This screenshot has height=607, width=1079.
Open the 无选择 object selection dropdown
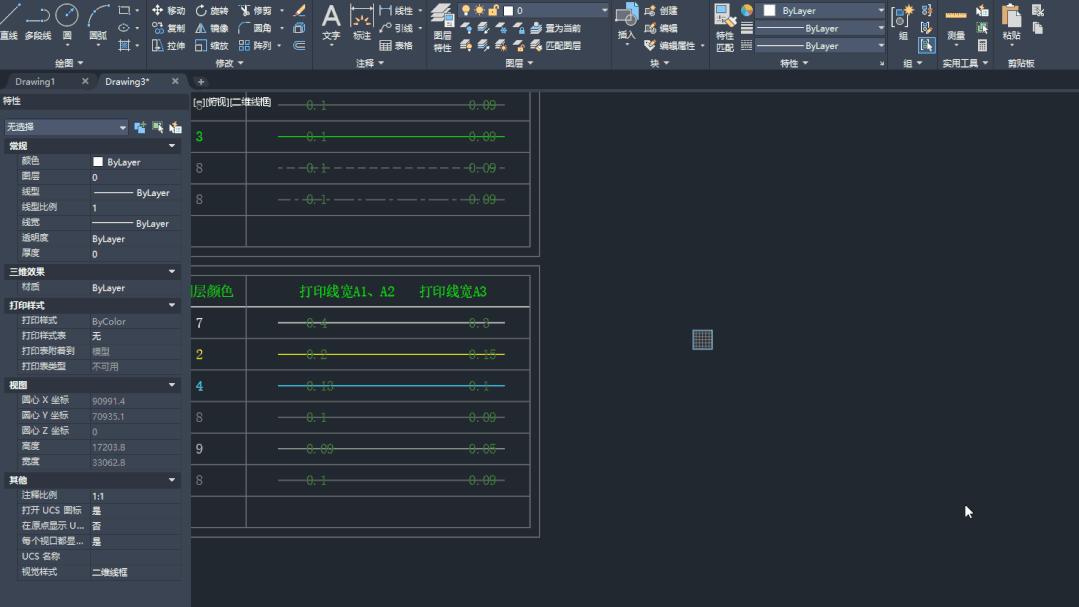click(66, 127)
